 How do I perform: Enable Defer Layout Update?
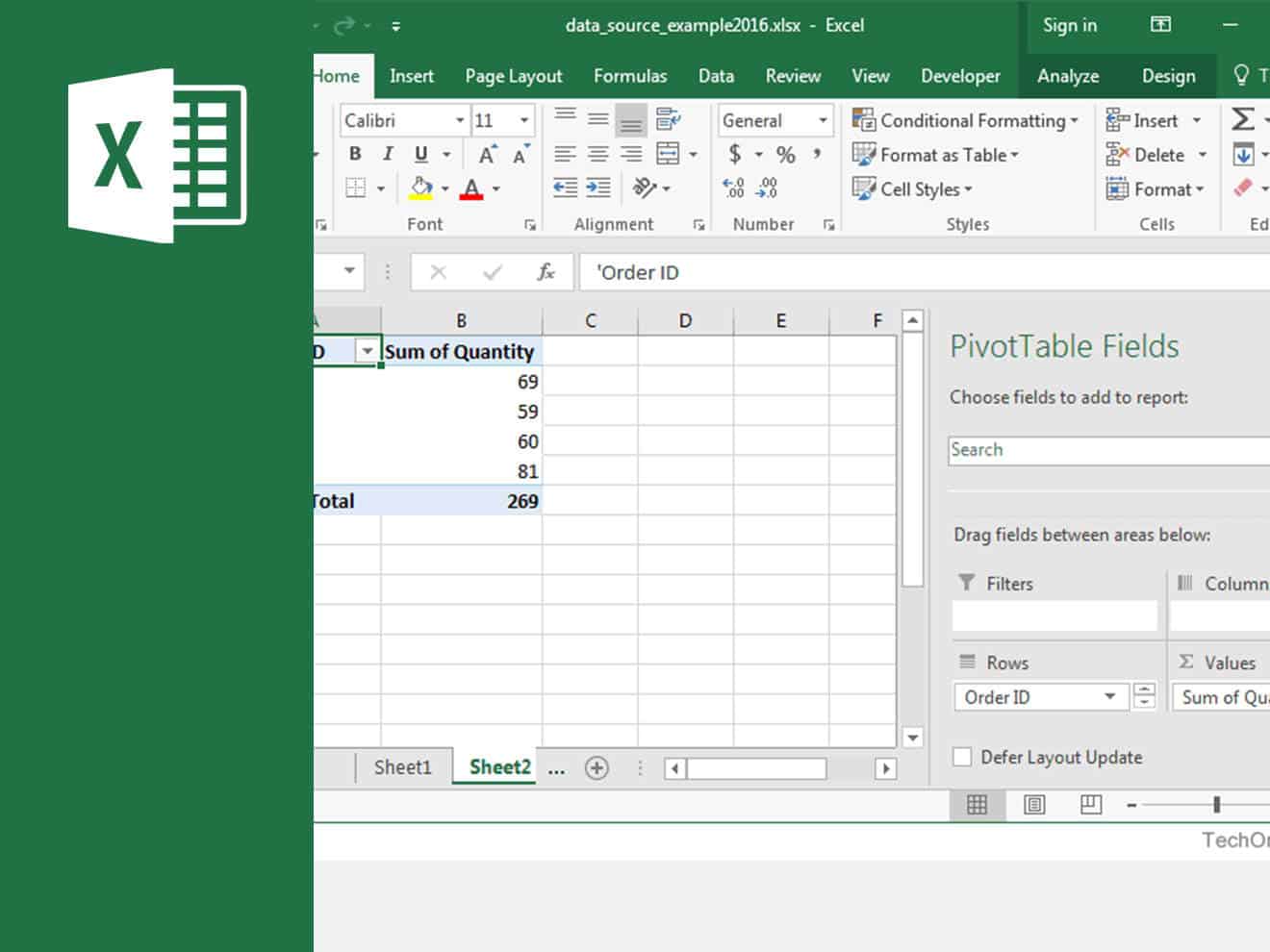tap(961, 757)
